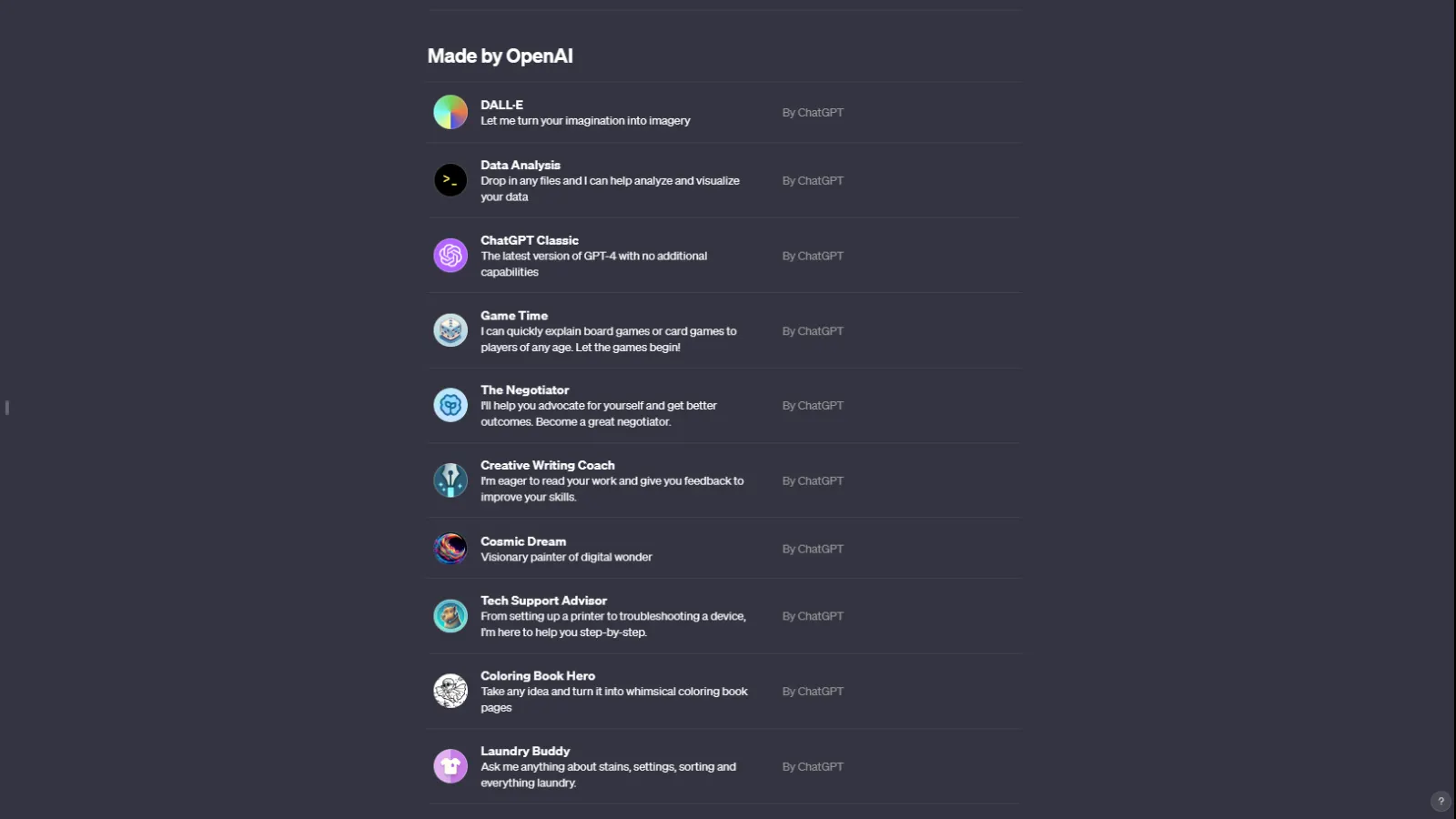The height and width of the screenshot is (819, 1456).
Task: Open the Data Analysis title link
Action: (520, 165)
